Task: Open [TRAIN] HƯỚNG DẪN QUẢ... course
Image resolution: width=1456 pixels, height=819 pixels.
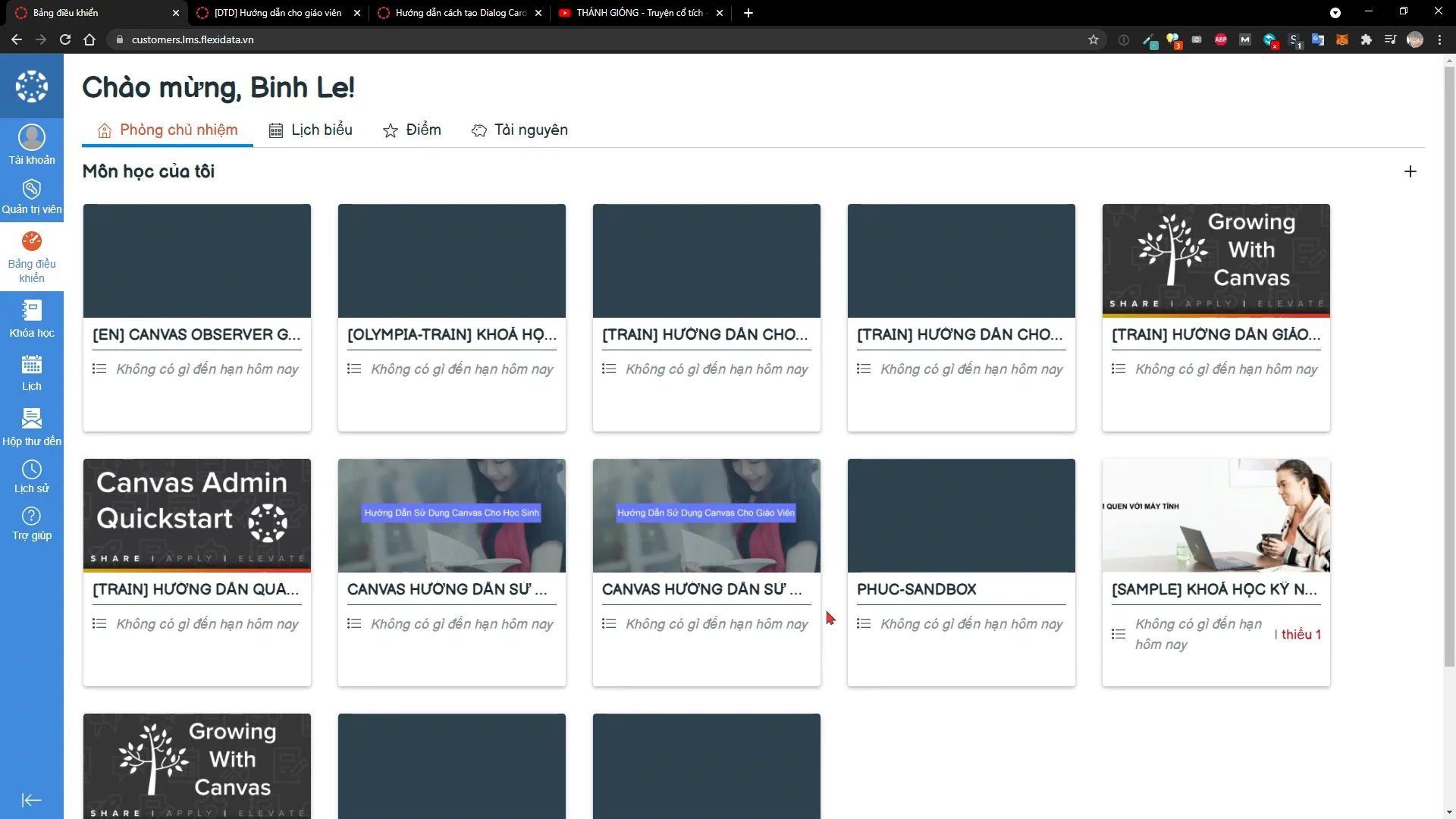Action: point(196,589)
